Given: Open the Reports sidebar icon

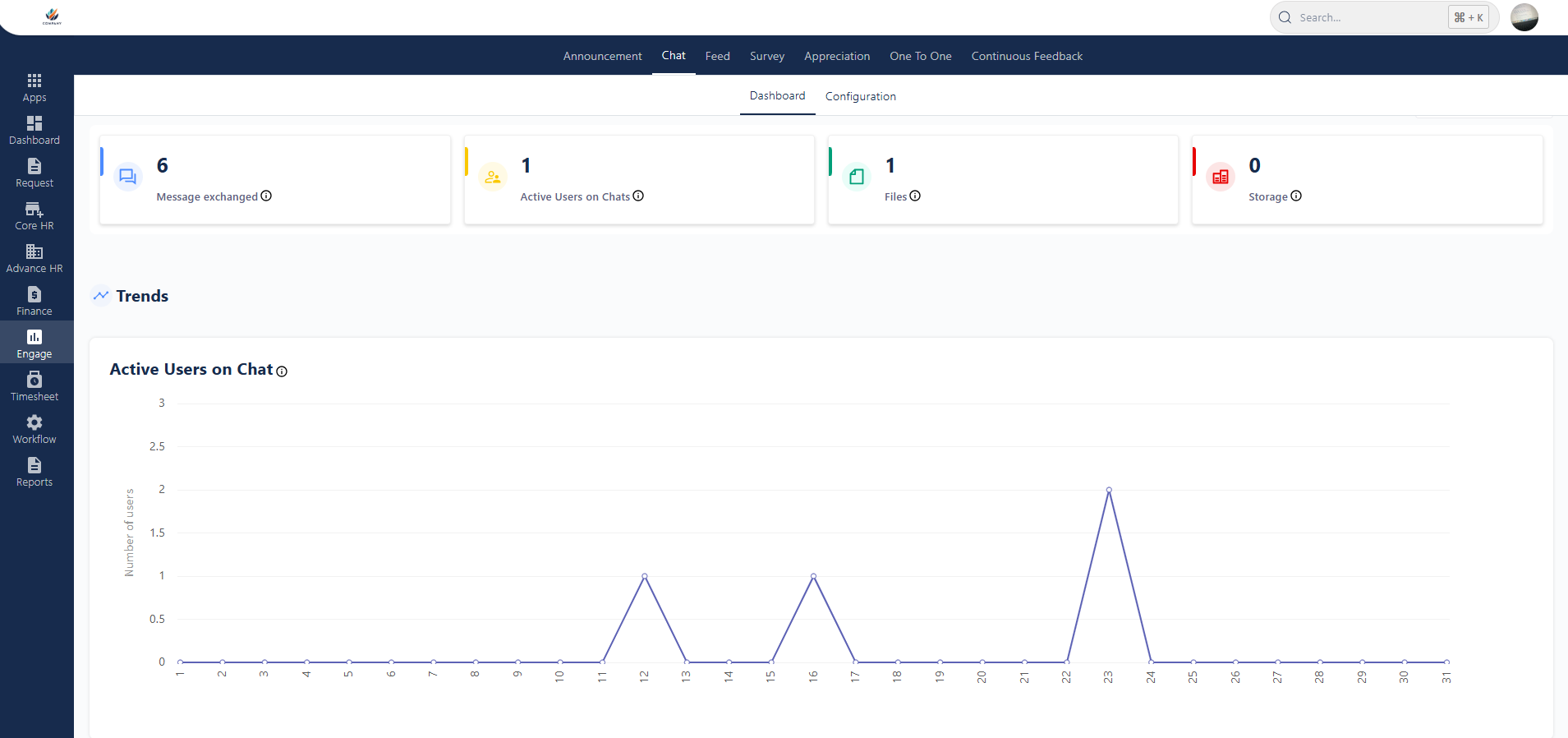Looking at the screenshot, I should (x=34, y=465).
